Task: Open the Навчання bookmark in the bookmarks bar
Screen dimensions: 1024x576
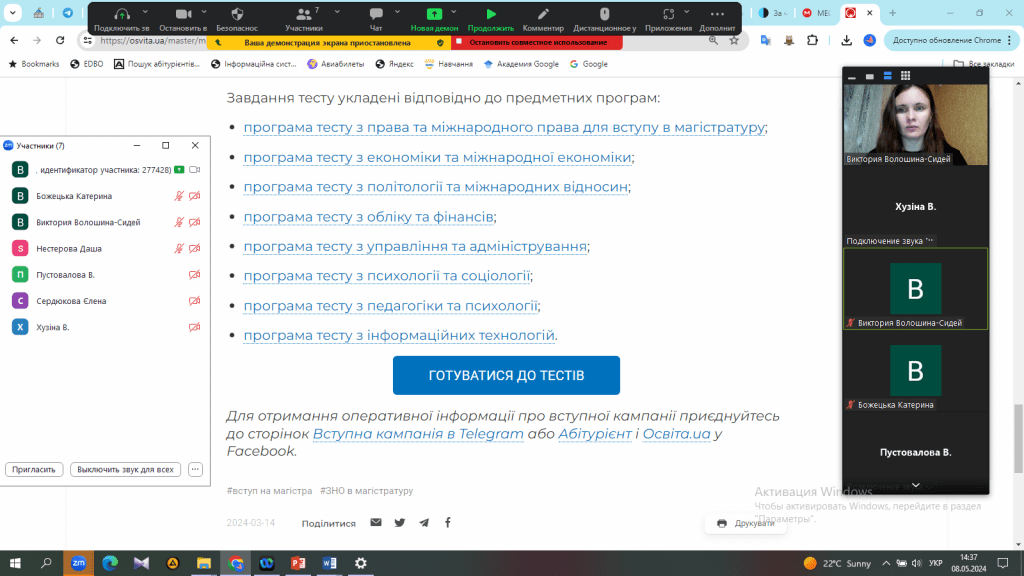Action: [x=451, y=64]
